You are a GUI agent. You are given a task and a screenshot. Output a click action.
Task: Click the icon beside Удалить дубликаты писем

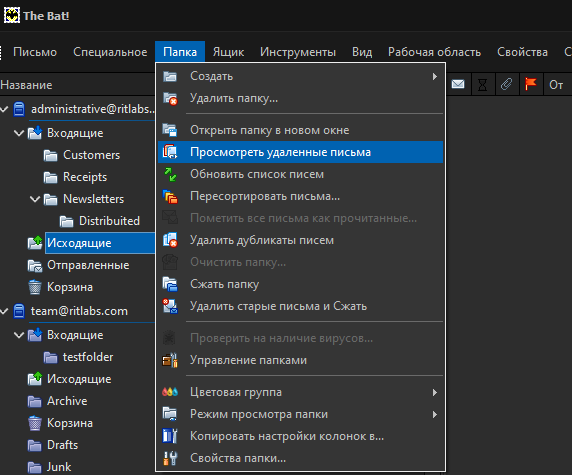pyautogui.click(x=170, y=240)
